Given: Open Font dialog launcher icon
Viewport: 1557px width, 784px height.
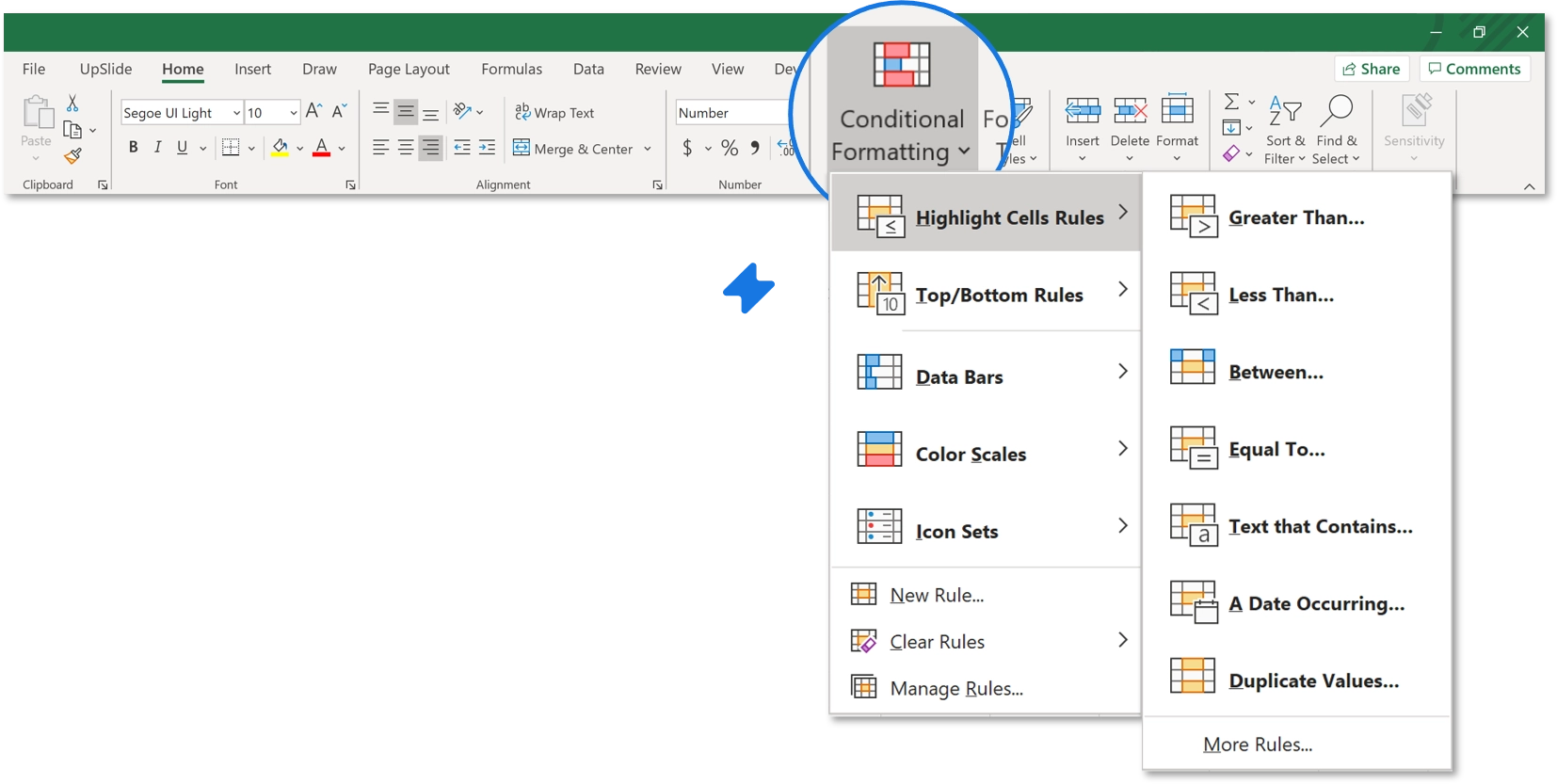Looking at the screenshot, I should [x=350, y=185].
